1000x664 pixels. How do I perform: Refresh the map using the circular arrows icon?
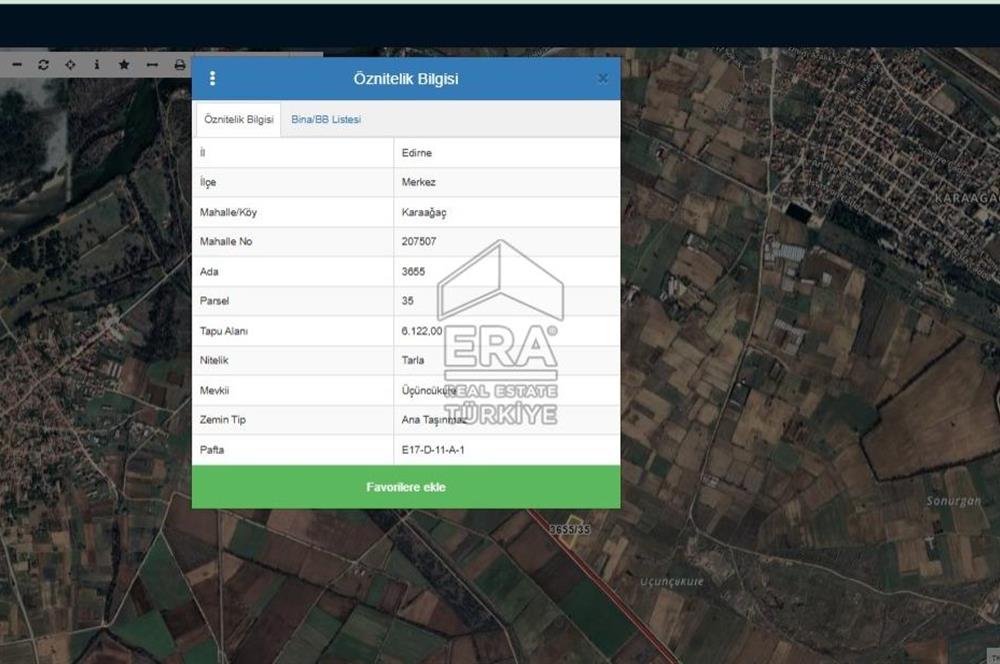[43, 64]
